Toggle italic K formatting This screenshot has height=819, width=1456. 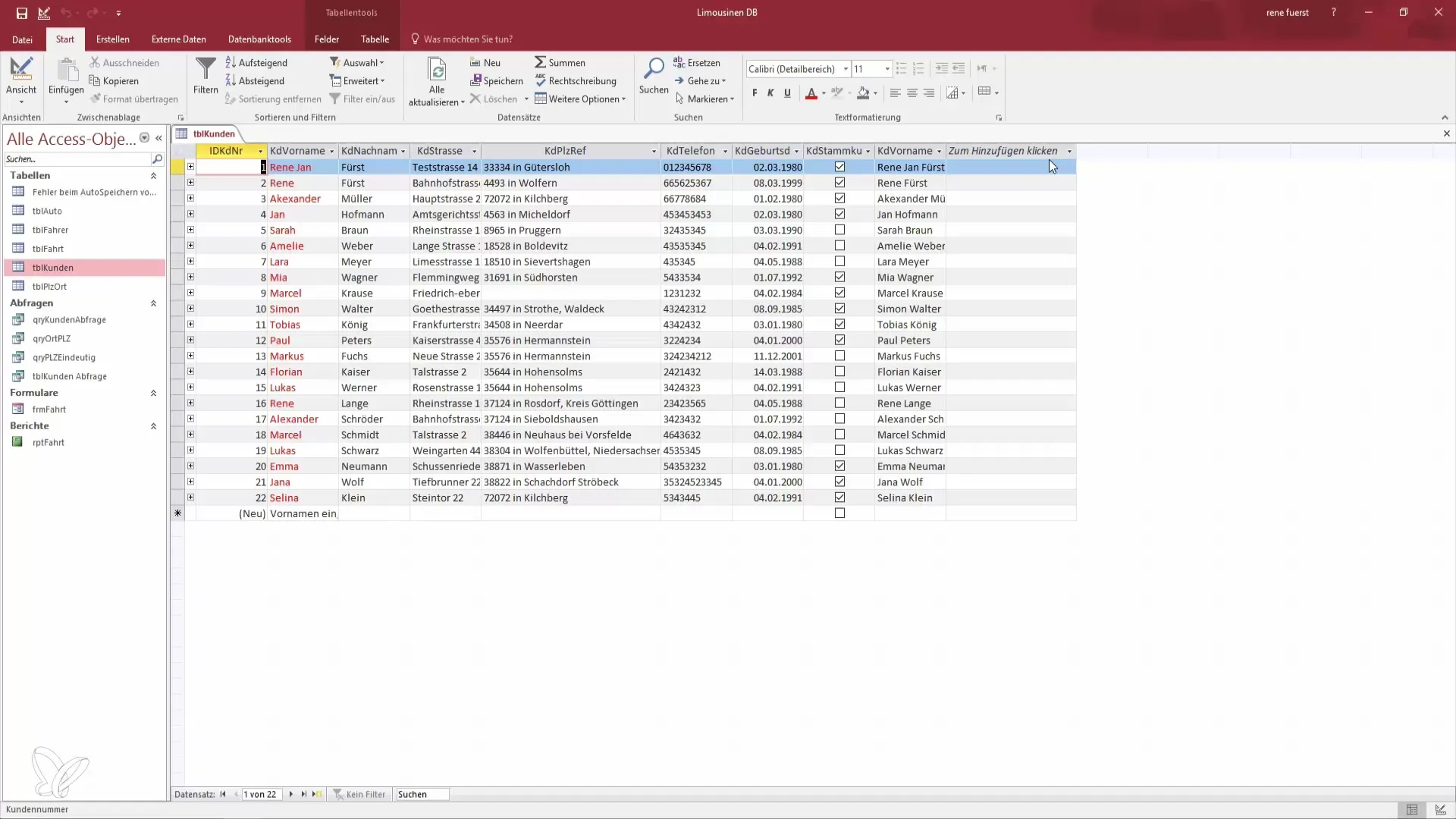pos(770,93)
